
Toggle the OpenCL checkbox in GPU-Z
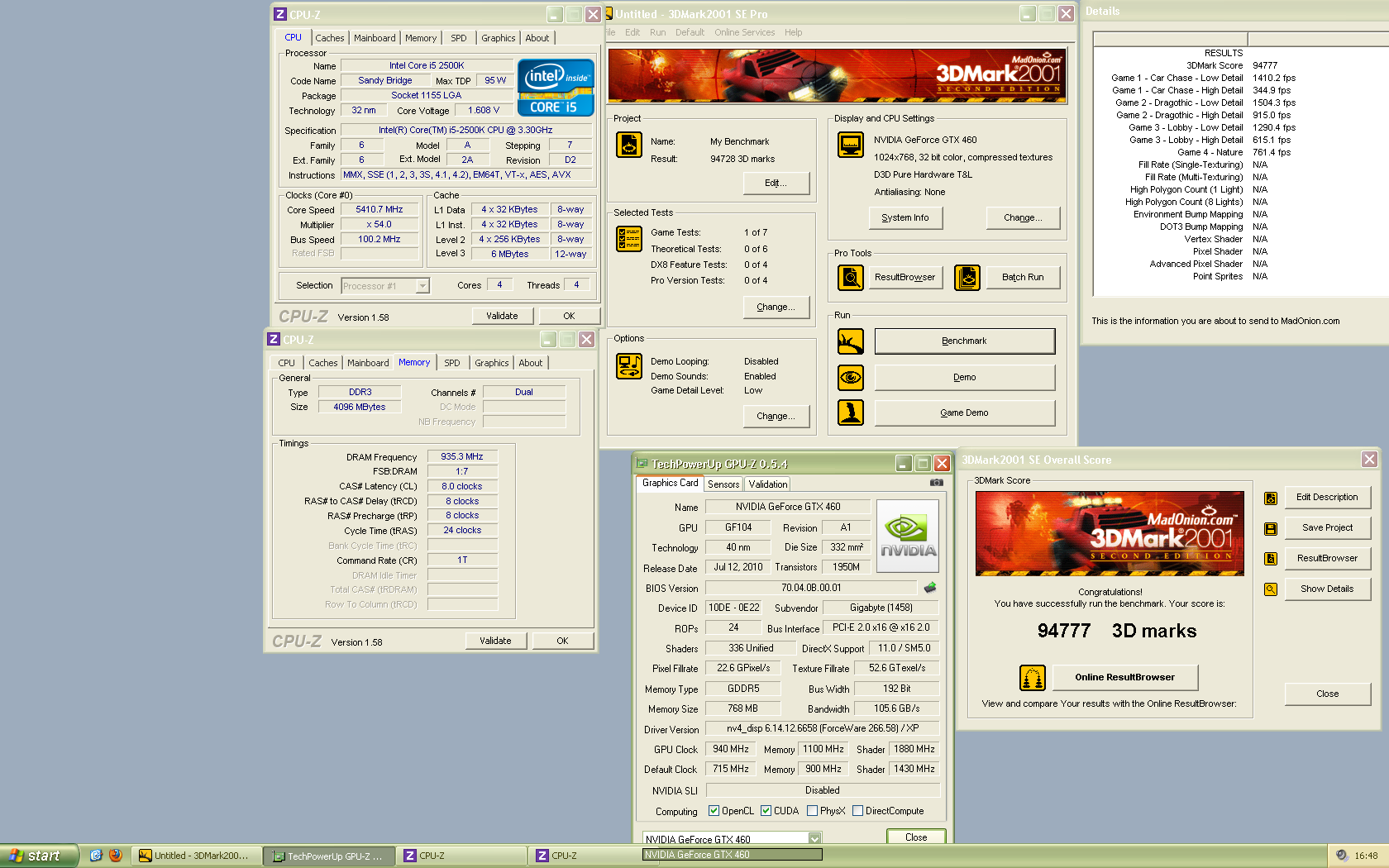pos(714,811)
